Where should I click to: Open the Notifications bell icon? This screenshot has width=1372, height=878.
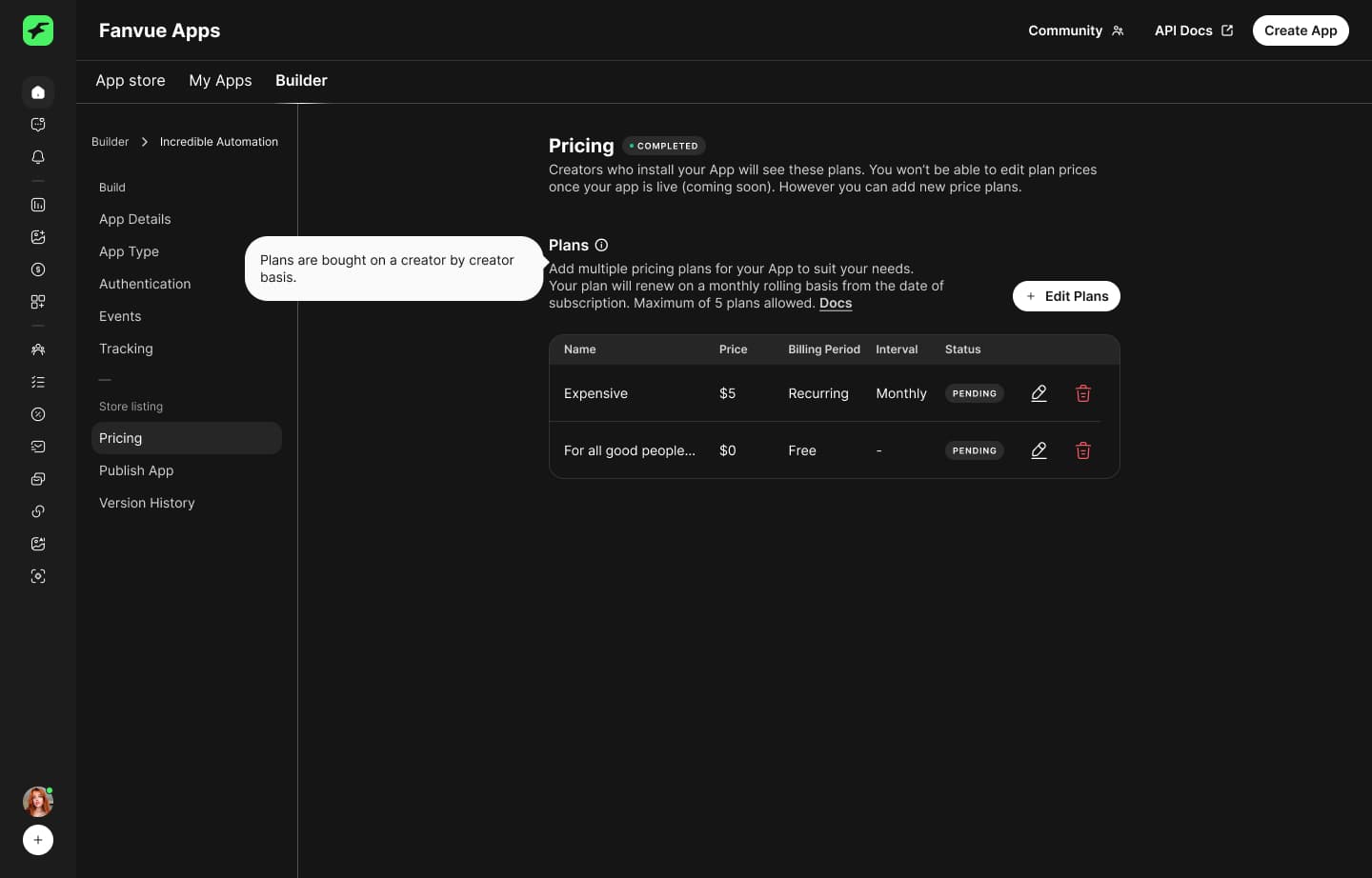(38, 157)
